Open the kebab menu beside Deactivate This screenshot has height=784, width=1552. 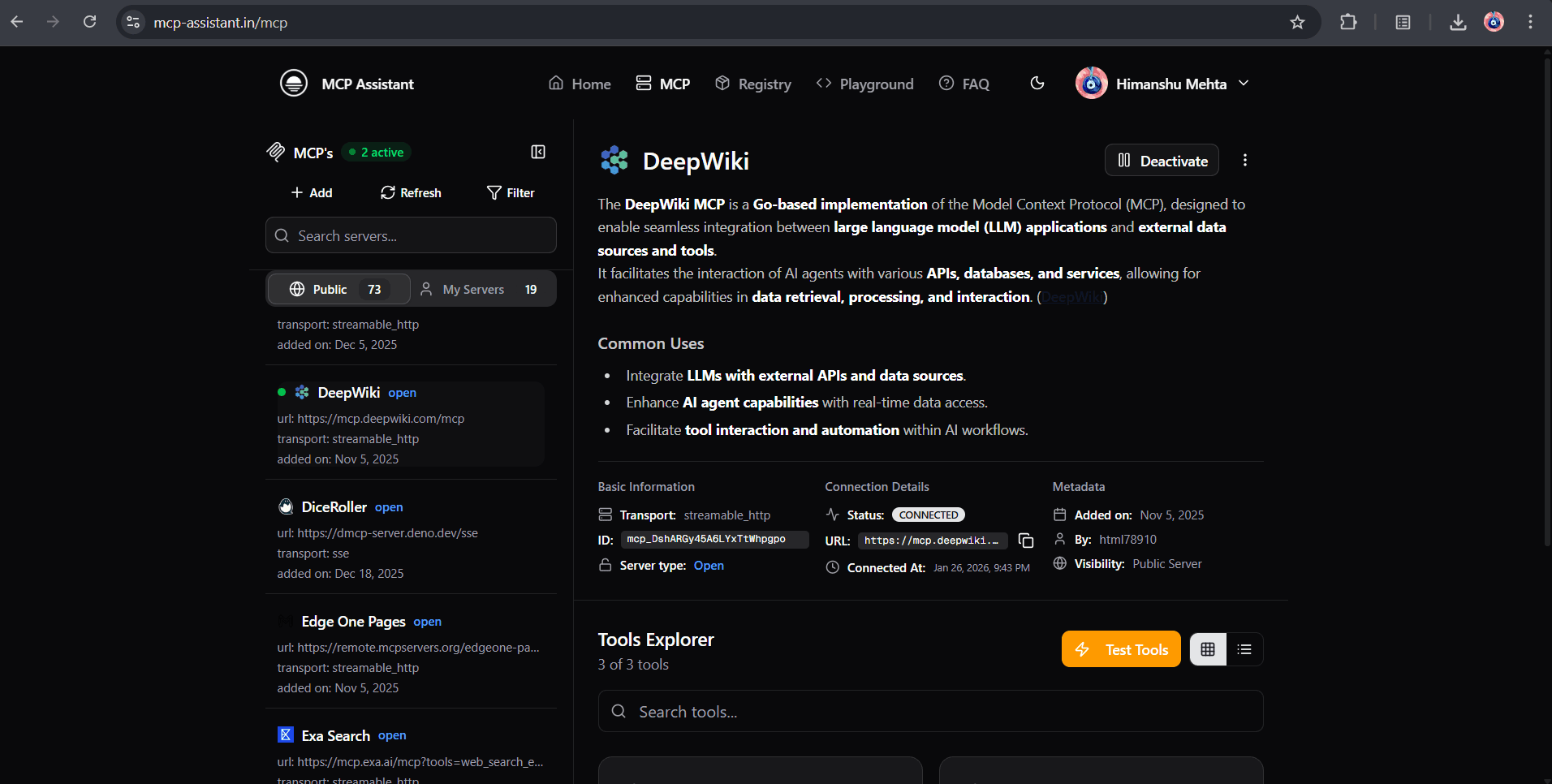1245,160
